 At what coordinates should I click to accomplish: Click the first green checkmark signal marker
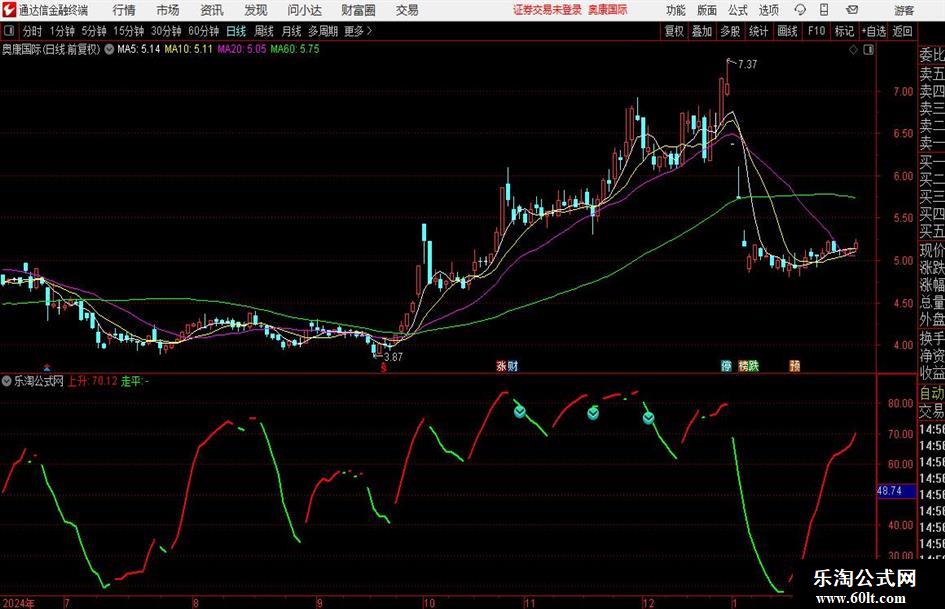click(x=520, y=412)
